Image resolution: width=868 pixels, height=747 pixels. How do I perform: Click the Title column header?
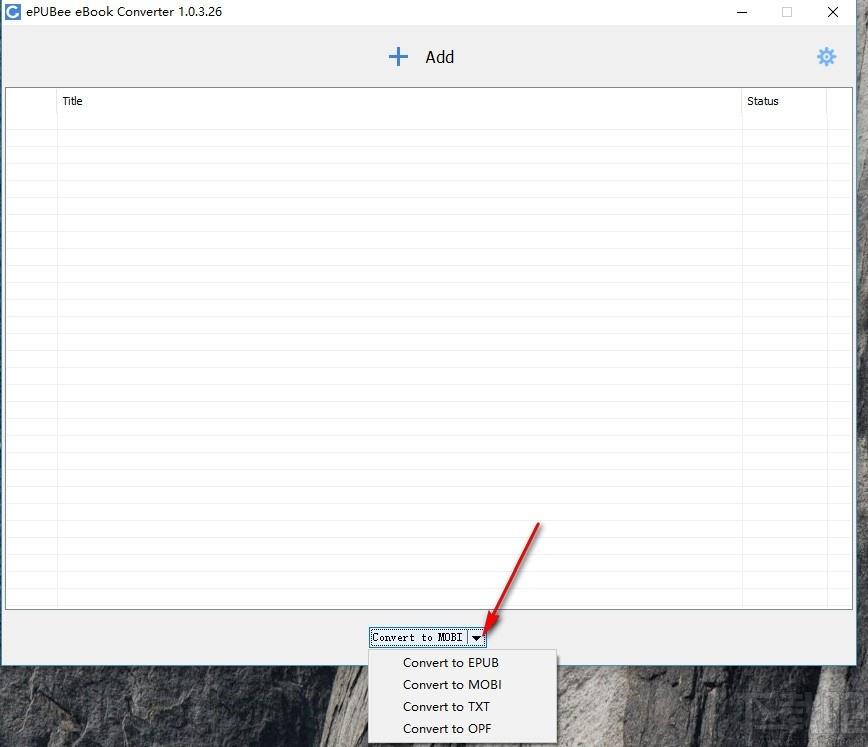(399, 101)
